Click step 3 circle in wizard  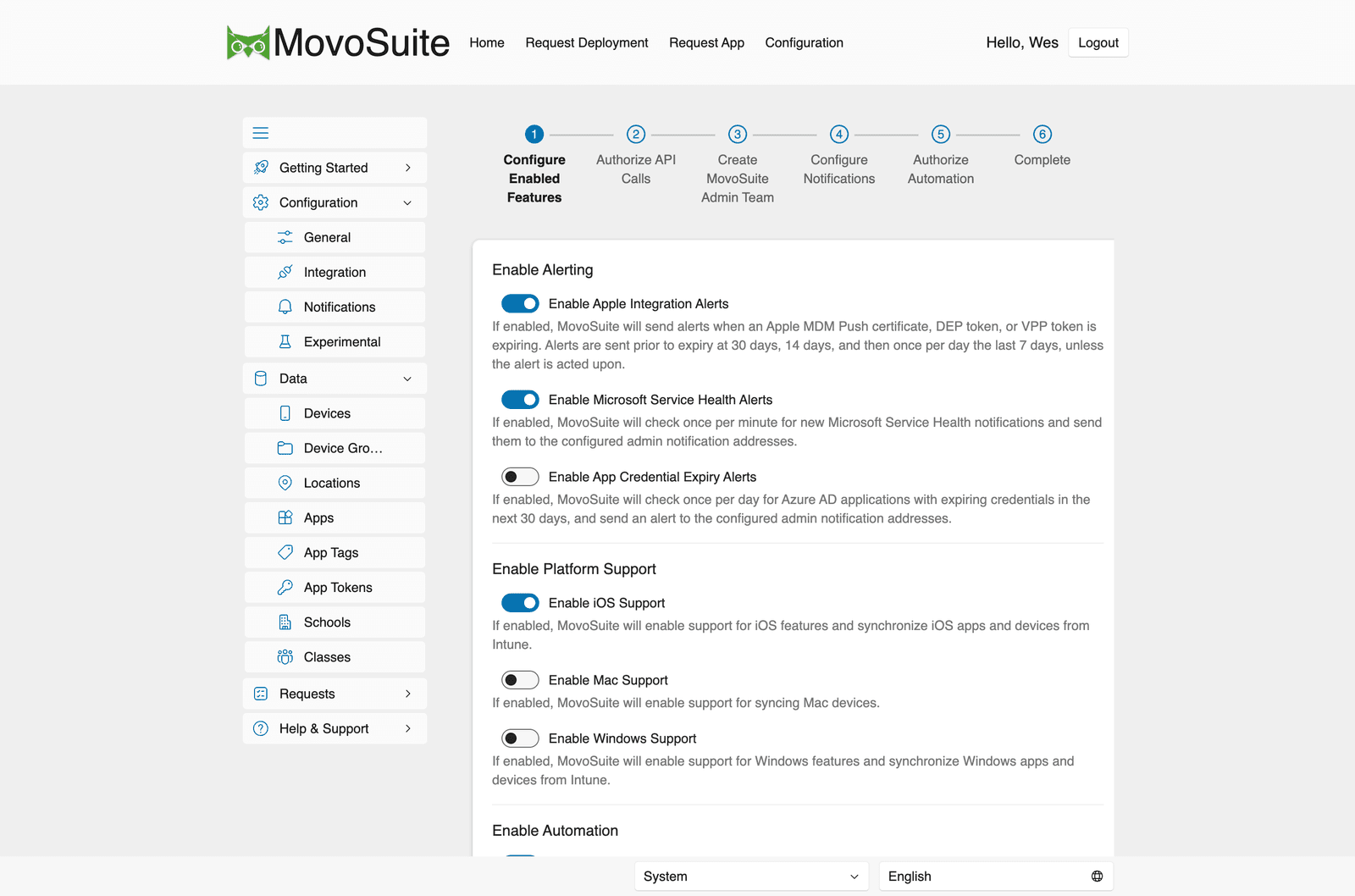click(x=738, y=135)
